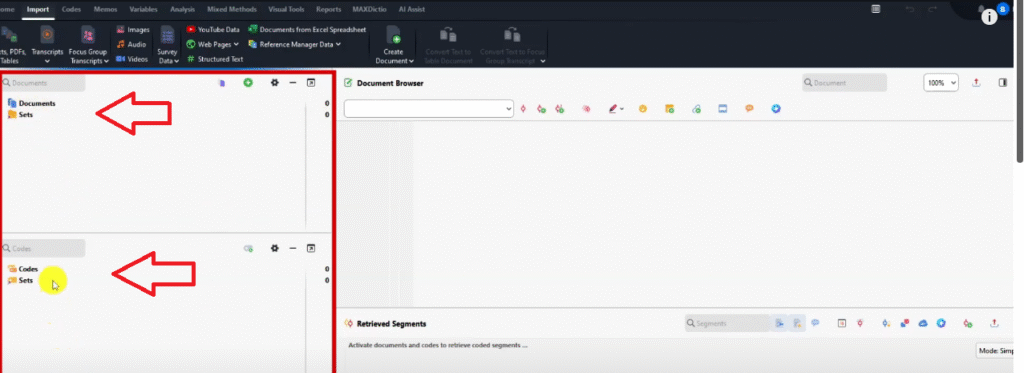Export retrieved segments
The image size is (1024, 373).
click(x=995, y=323)
